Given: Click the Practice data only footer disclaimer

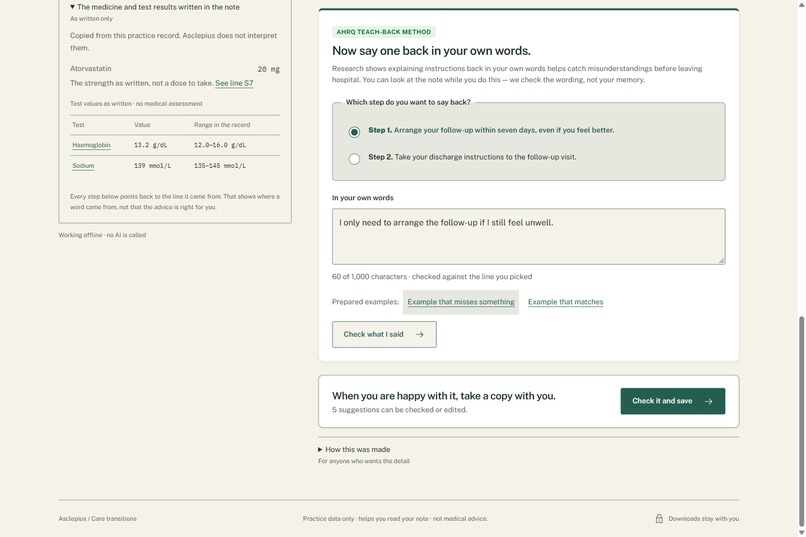Looking at the screenshot, I should pos(395,519).
